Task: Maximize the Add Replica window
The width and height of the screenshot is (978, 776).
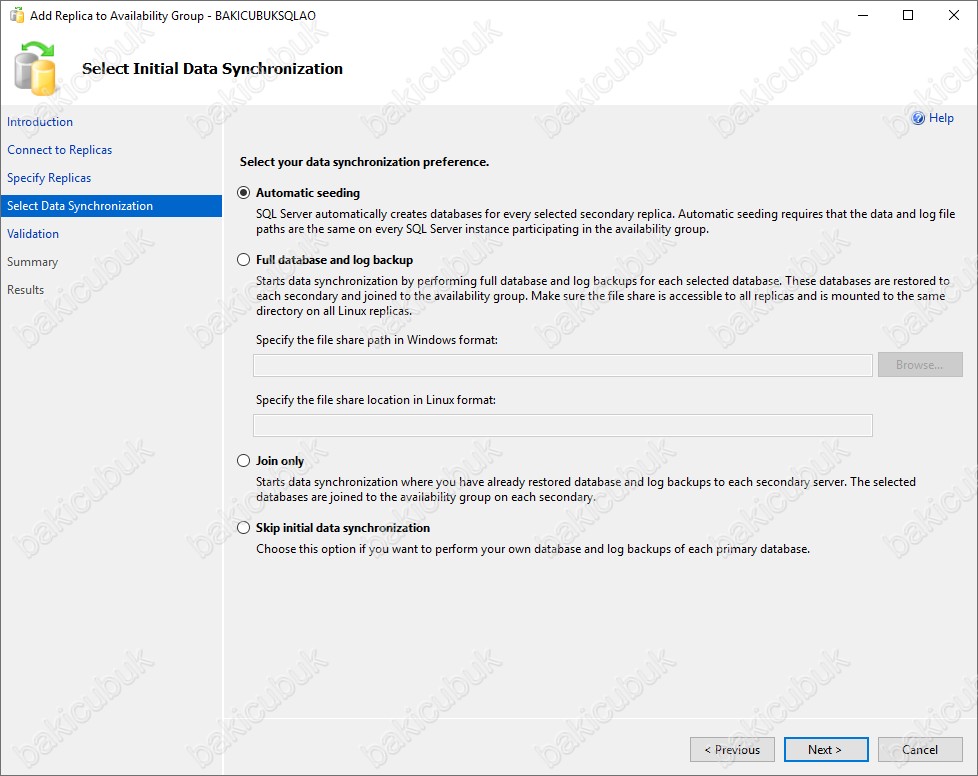Action: coord(908,15)
